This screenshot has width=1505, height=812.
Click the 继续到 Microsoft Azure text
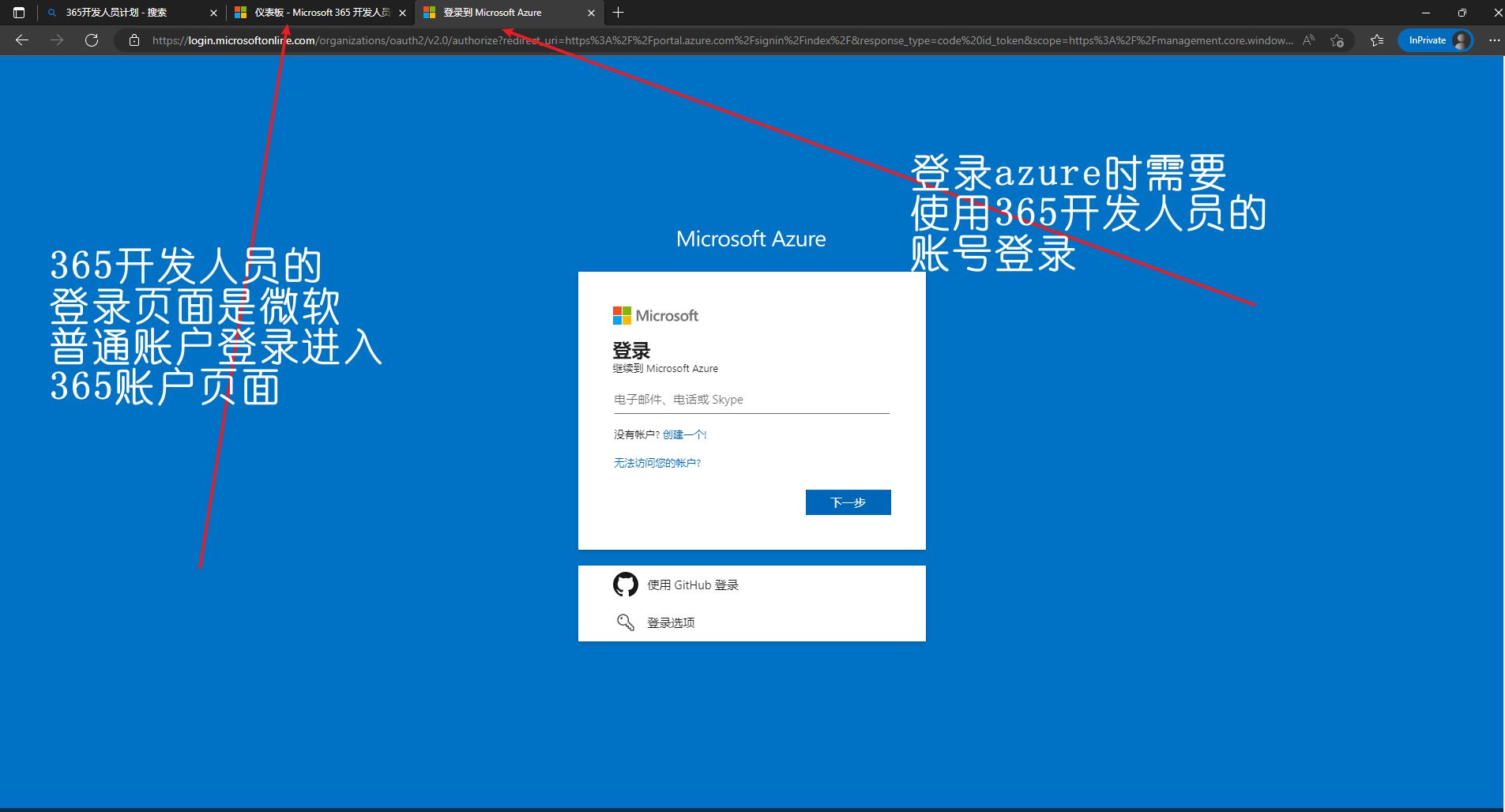pyautogui.click(x=665, y=369)
